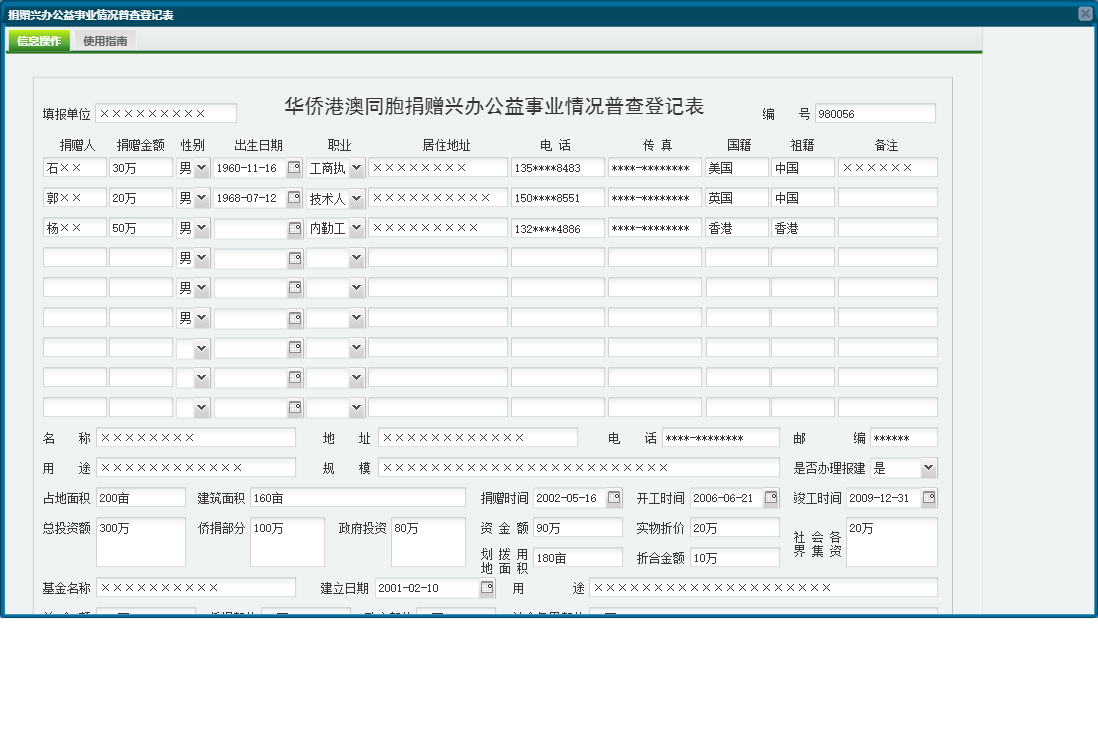
Task: Switch to the 使用指南 tab
Action: coord(105,41)
